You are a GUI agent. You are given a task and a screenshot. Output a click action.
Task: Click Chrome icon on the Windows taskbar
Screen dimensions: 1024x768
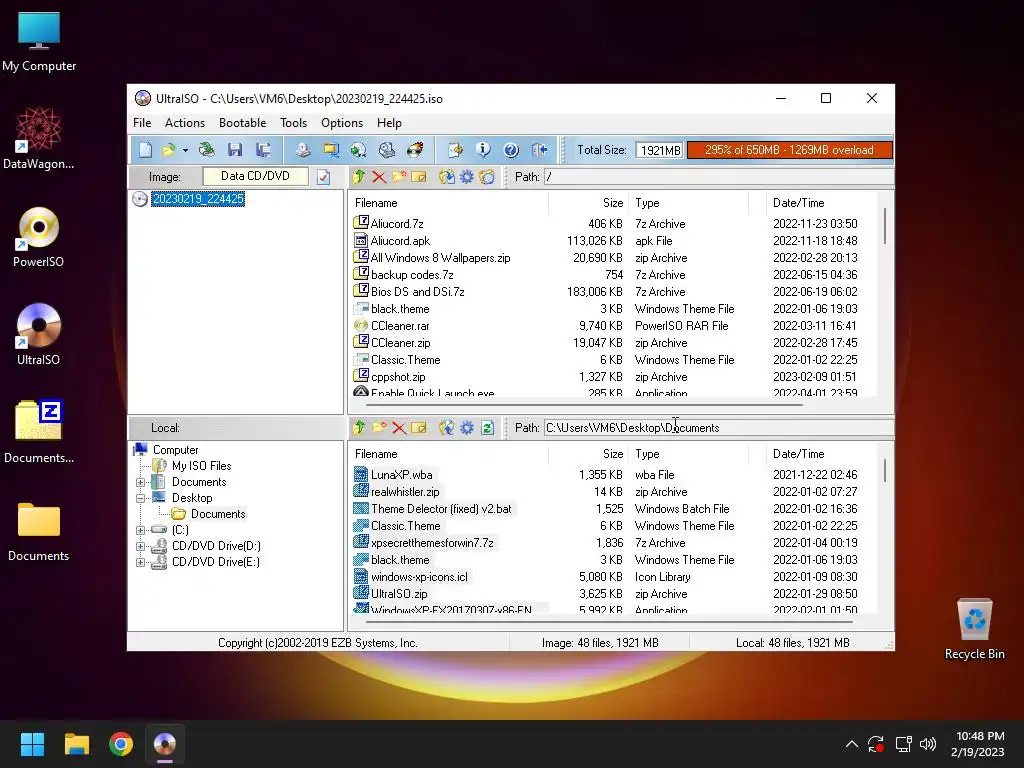121,744
